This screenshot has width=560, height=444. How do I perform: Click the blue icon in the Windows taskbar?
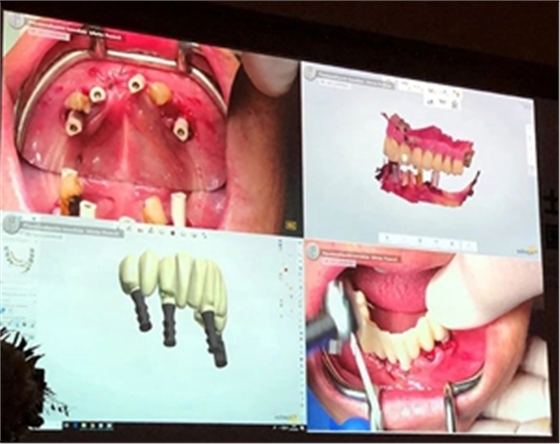pyautogui.click(x=75, y=425)
